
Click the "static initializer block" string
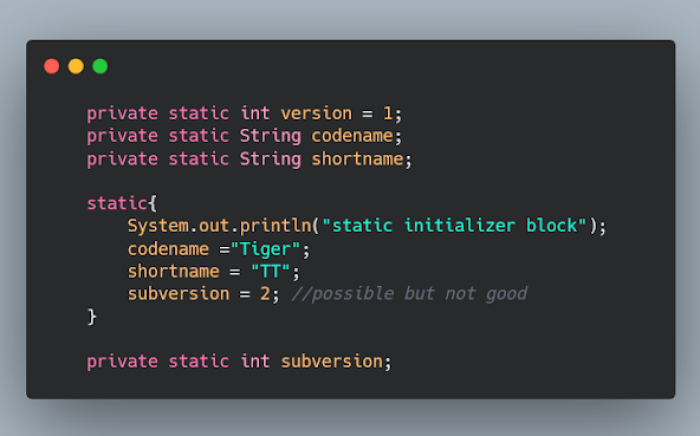[454, 225]
